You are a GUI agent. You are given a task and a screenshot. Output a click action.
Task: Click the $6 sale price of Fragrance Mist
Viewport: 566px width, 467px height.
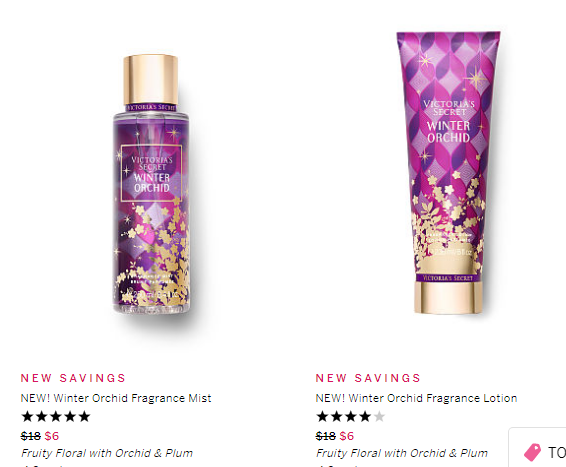coord(52,436)
